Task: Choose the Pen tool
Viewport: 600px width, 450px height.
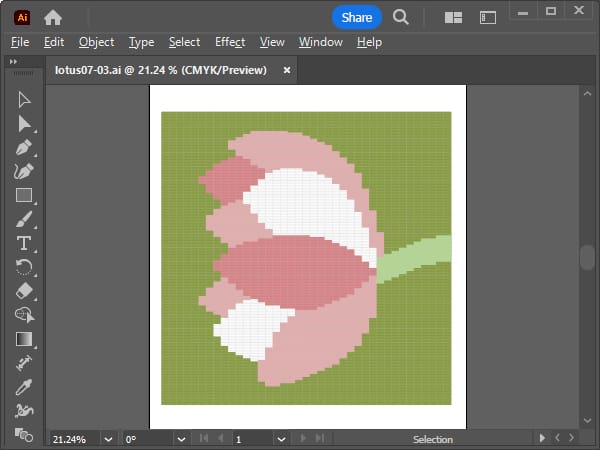Action: pos(24,147)
